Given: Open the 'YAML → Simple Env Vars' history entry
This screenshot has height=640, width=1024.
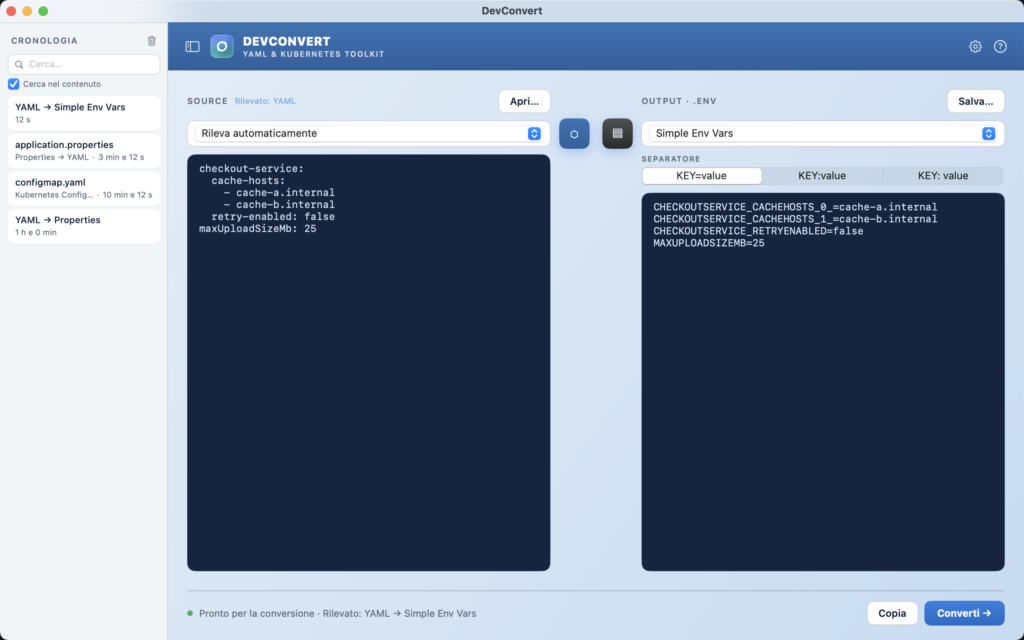Looking at the screenshot, I should [x=84, y=113].
